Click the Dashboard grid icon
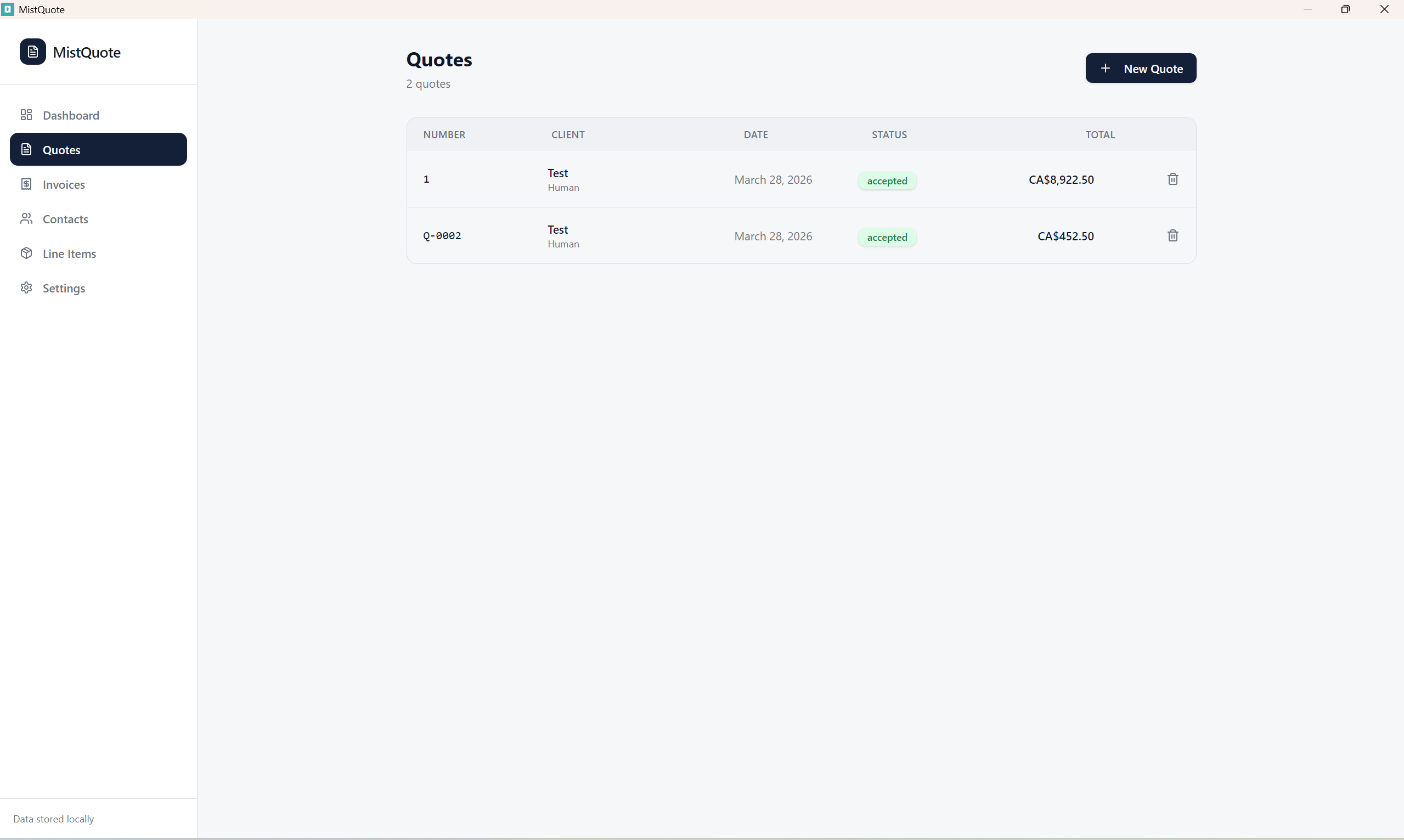Image resolution: width=1404 pixels, height=840 pixels. click(x=26, y=115)
